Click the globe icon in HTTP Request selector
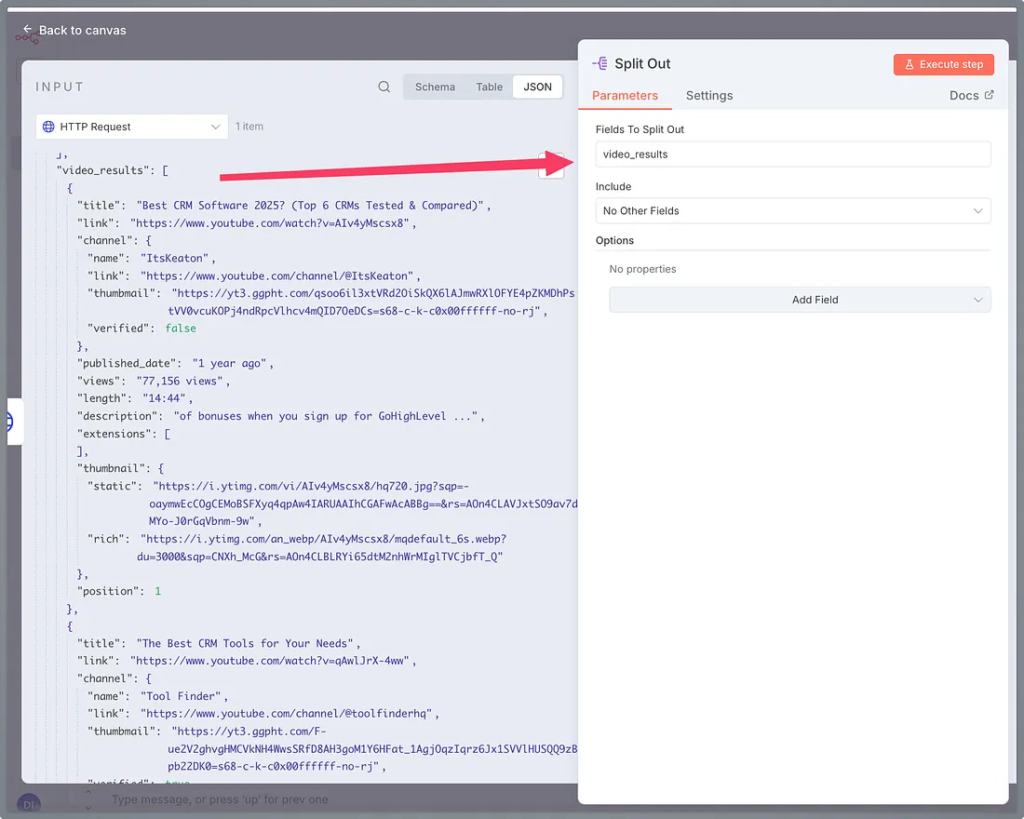The width and height of the screenshot is (1024, 819). [48, 127]
